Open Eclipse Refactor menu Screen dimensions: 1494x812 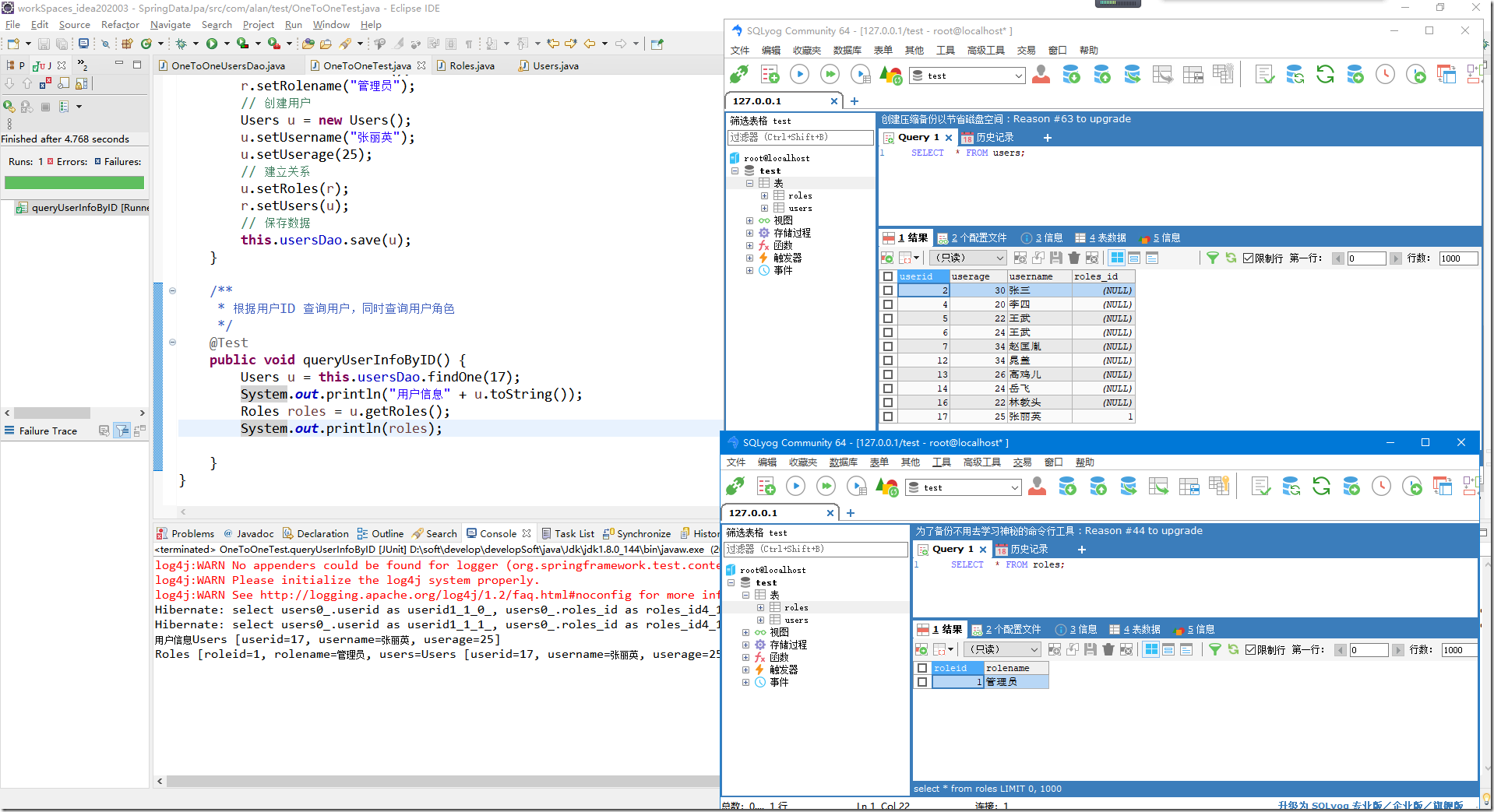click(x=120, y=25)
